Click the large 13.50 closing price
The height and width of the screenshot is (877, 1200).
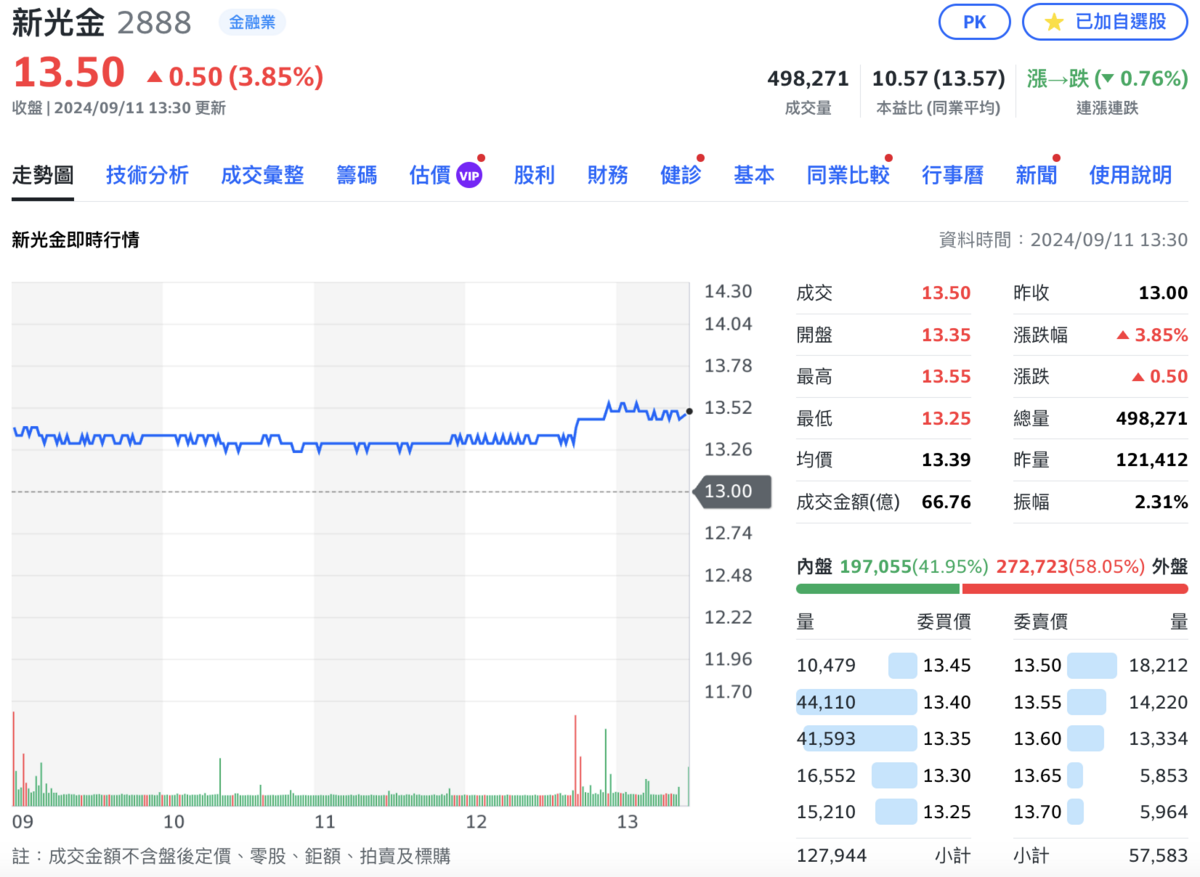click(69, 73)
